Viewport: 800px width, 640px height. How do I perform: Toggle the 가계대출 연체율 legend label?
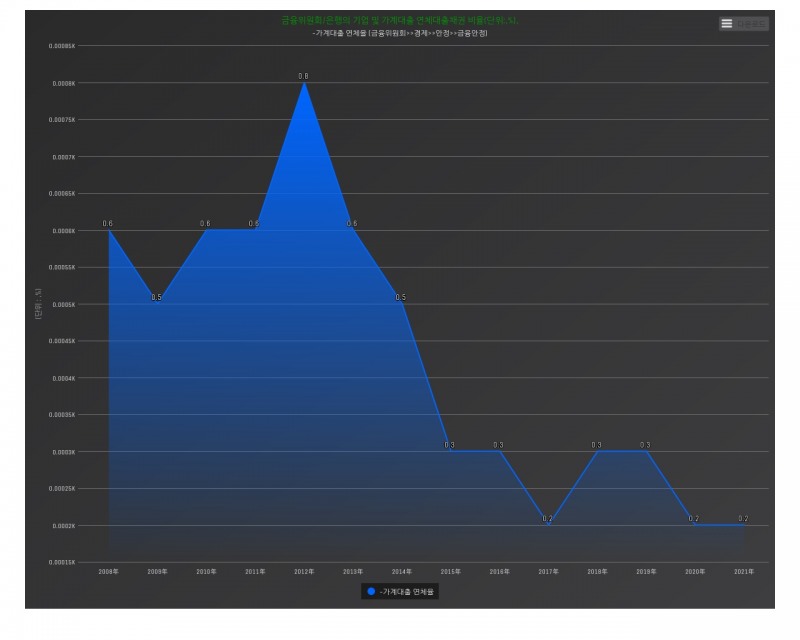[x=407, y=592]
